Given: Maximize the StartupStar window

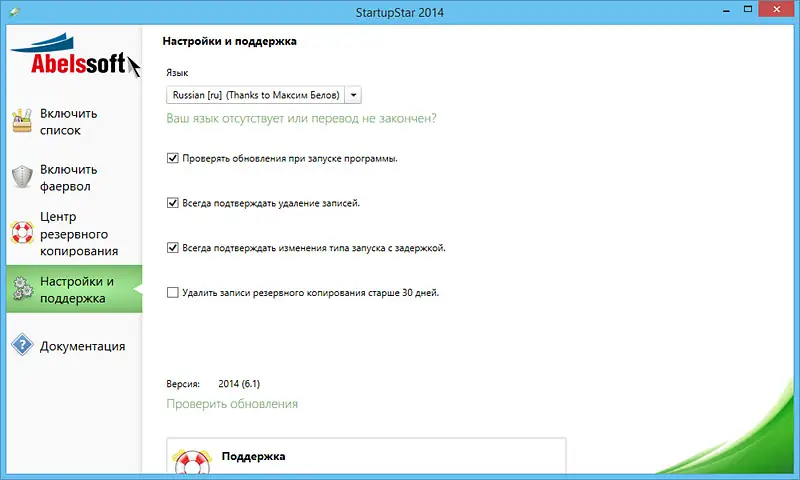Looking at the screenshot, I should coord(748,10).
